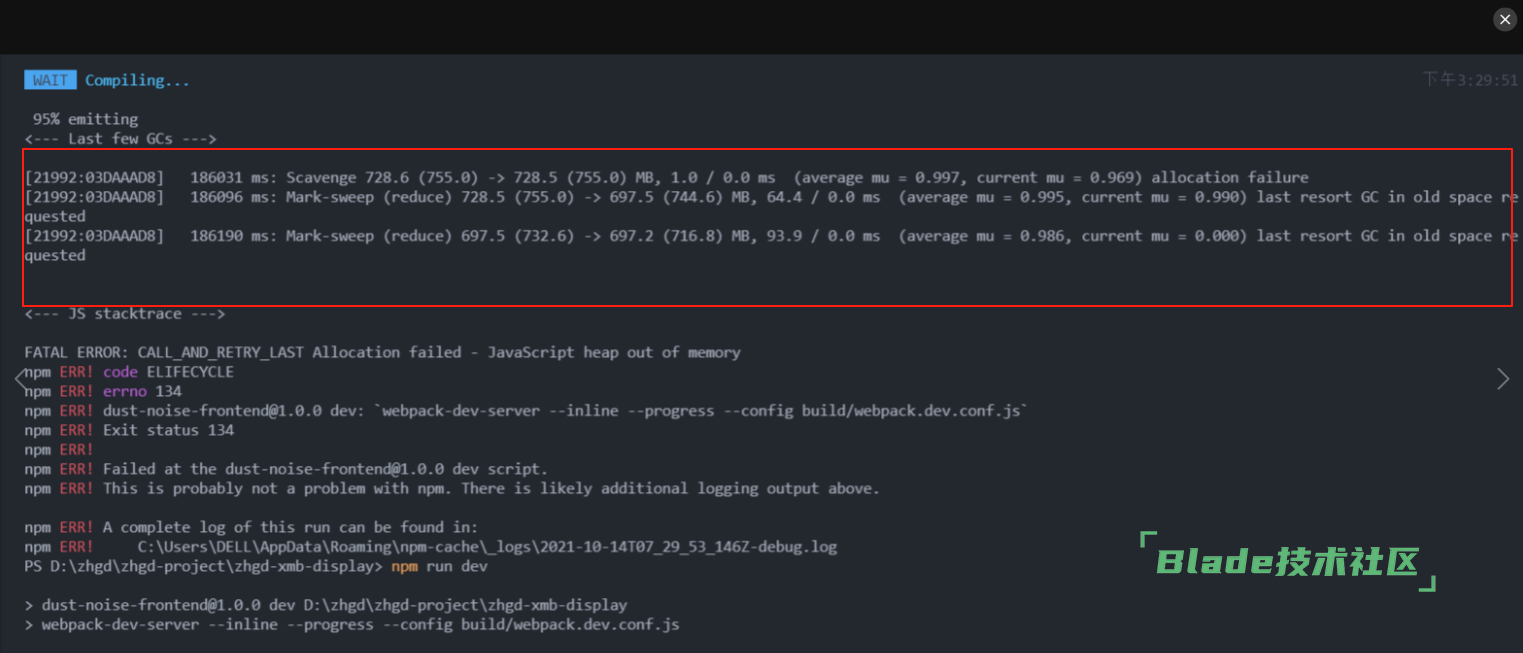This screenshot has width=1523, height=653.
Task: Click the "npm run dev" command at the prompt
Action: point(439,566)
